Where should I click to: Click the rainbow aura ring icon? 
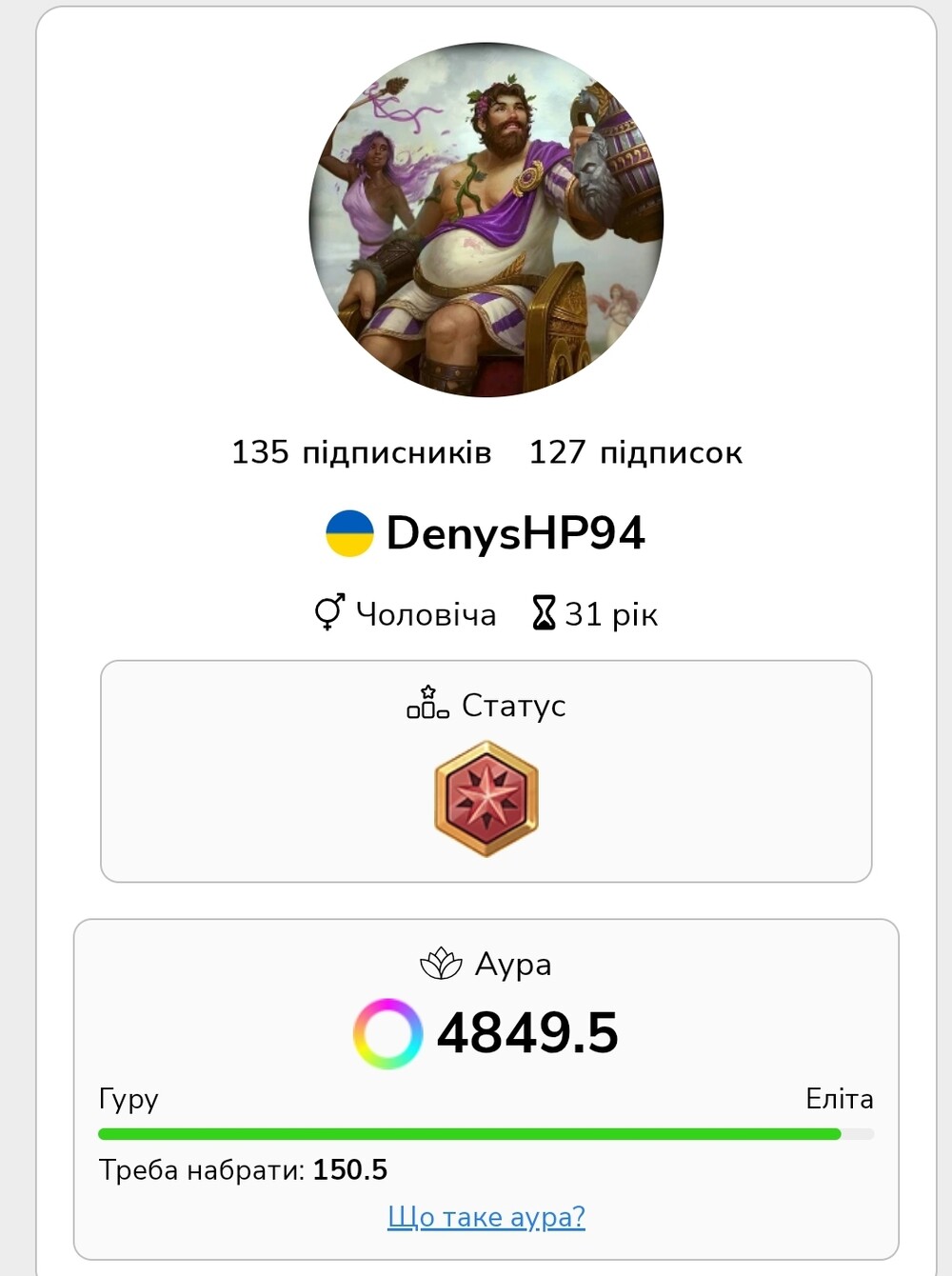[387, 1033]
